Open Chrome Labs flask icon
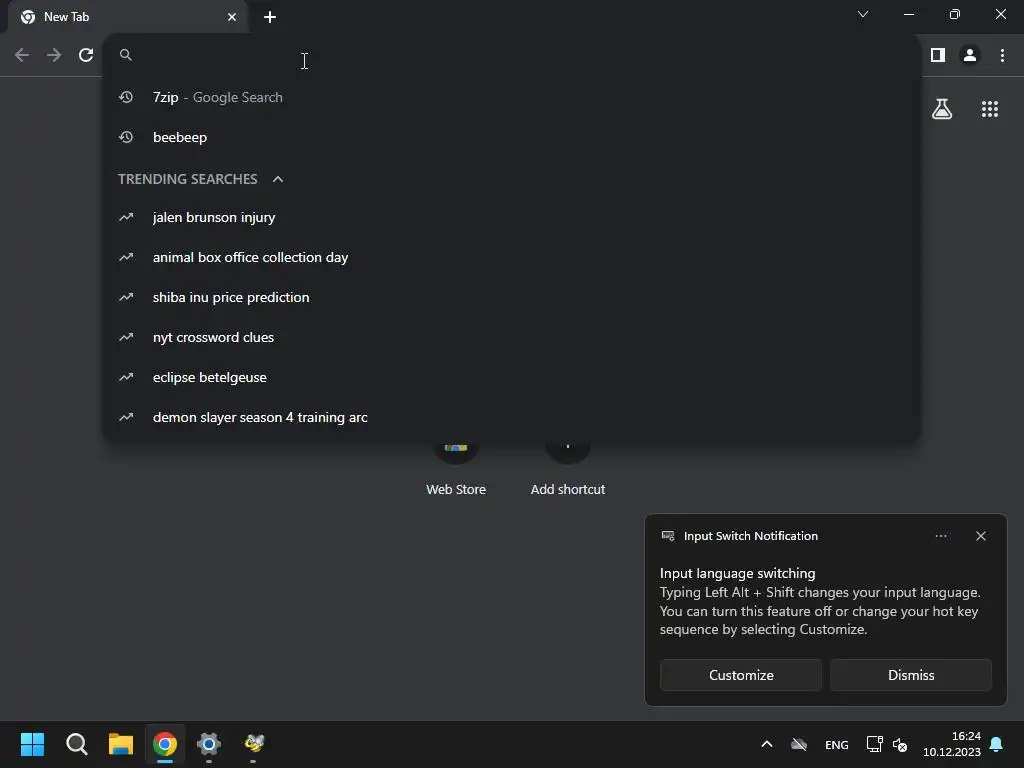 pyautogui.click(x=942, y=109)
